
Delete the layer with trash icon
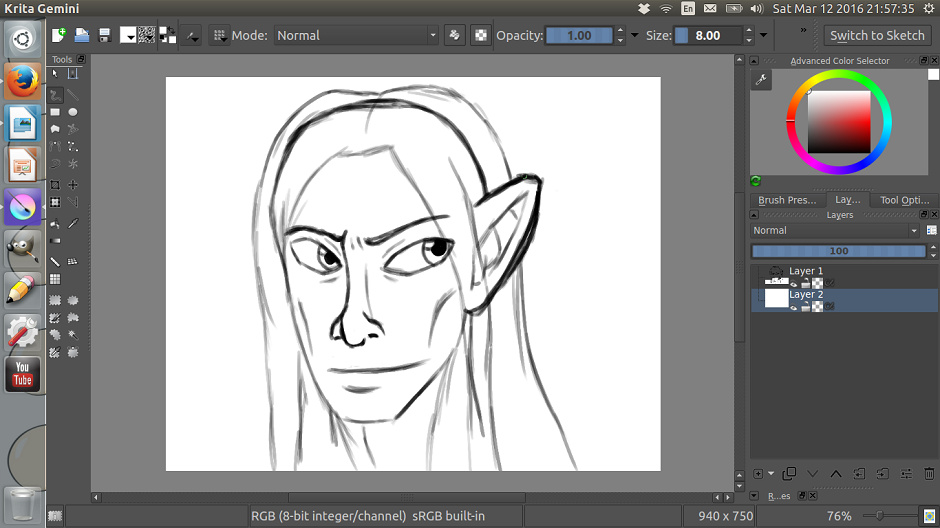(x=928, y=473)
